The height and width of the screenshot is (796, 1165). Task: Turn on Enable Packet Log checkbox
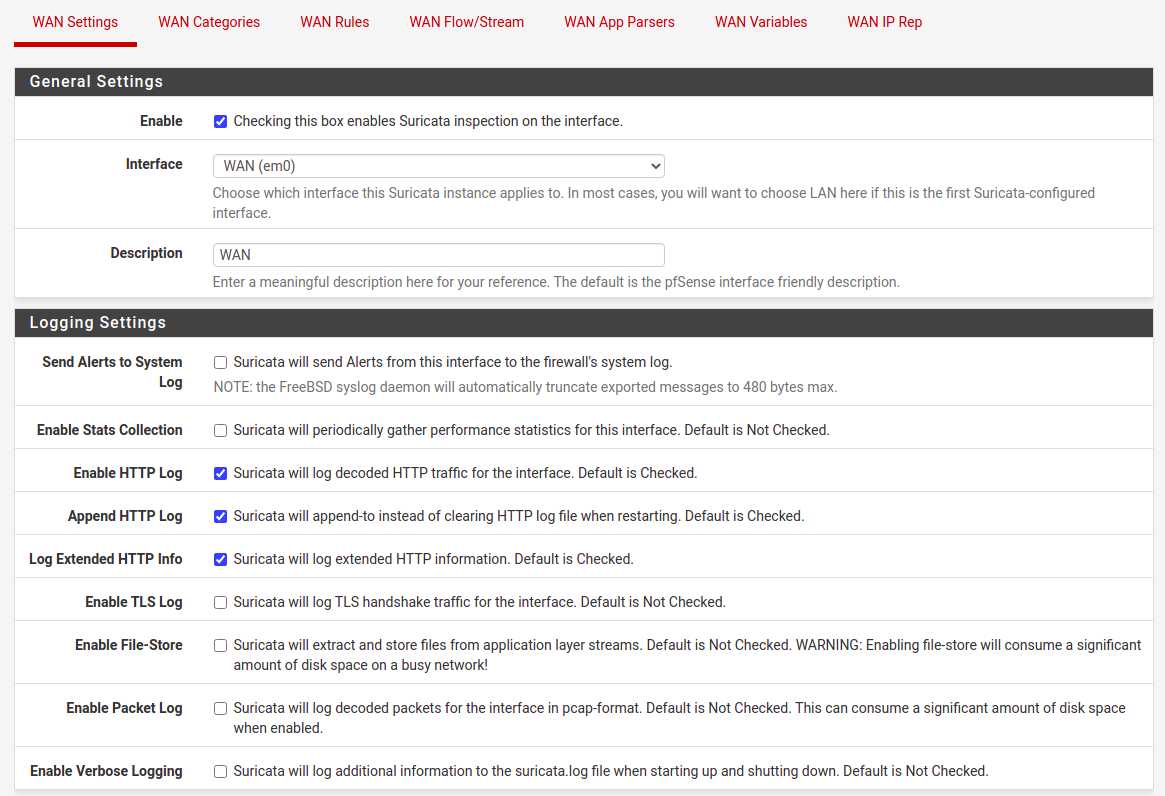221,709
